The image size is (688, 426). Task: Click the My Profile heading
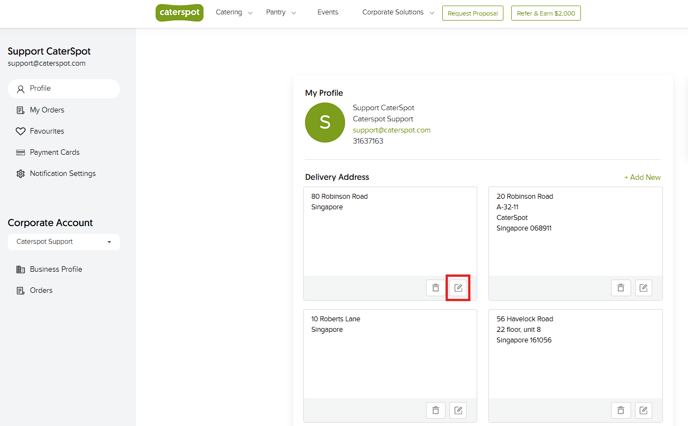(x=324, y=93)
